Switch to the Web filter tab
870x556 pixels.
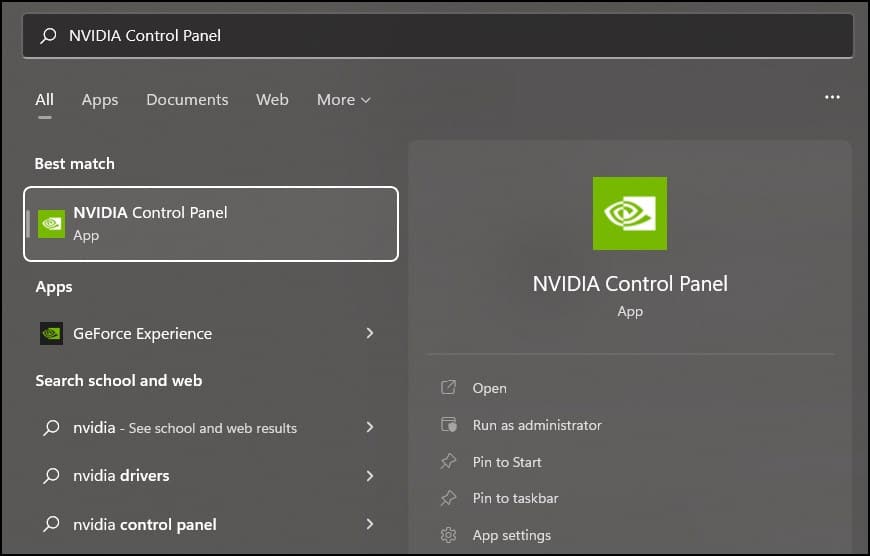tap(272, 100)
